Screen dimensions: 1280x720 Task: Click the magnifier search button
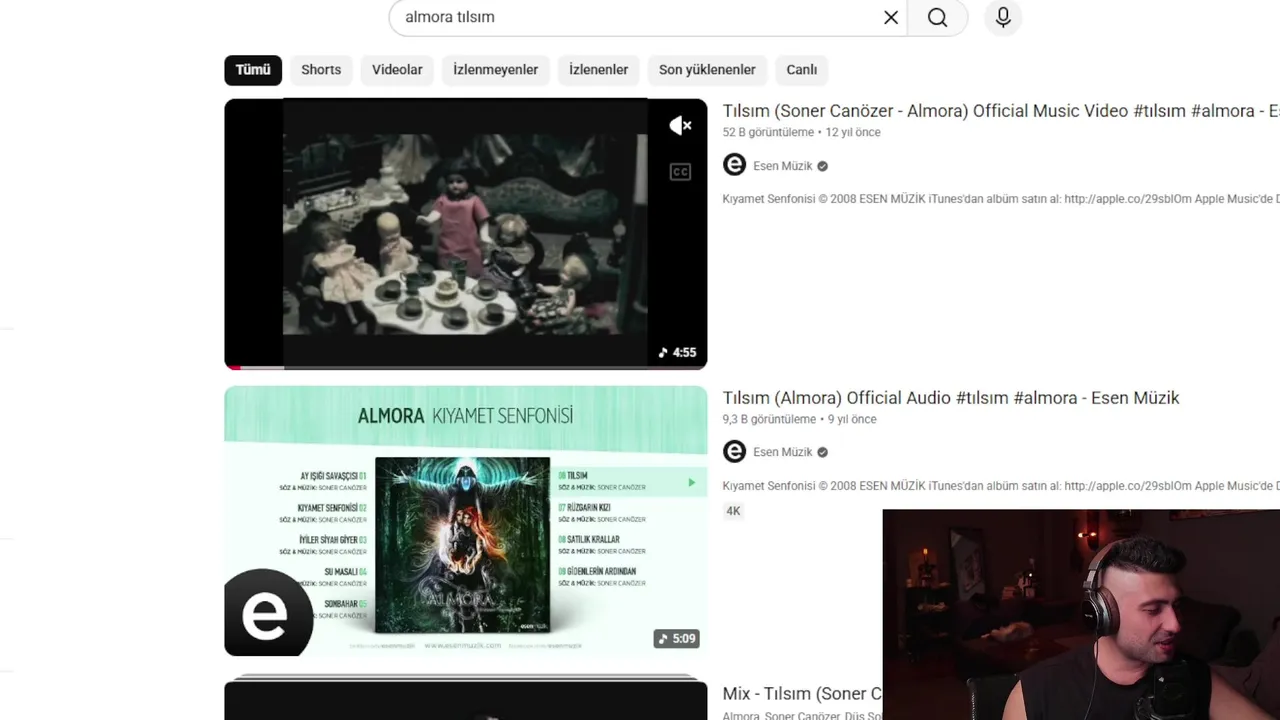point(937,17)
